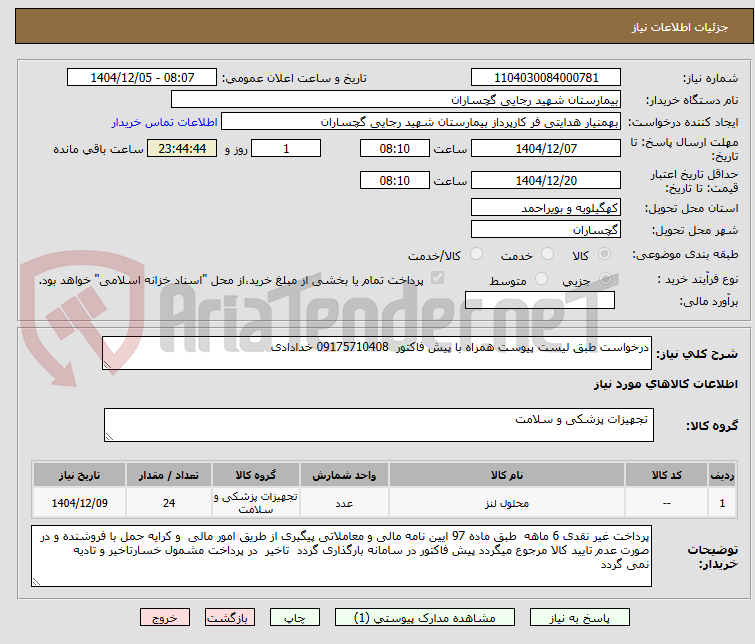Click the نام کالا column header
This screenshot has height=644, width=755.
coord(507,475)
